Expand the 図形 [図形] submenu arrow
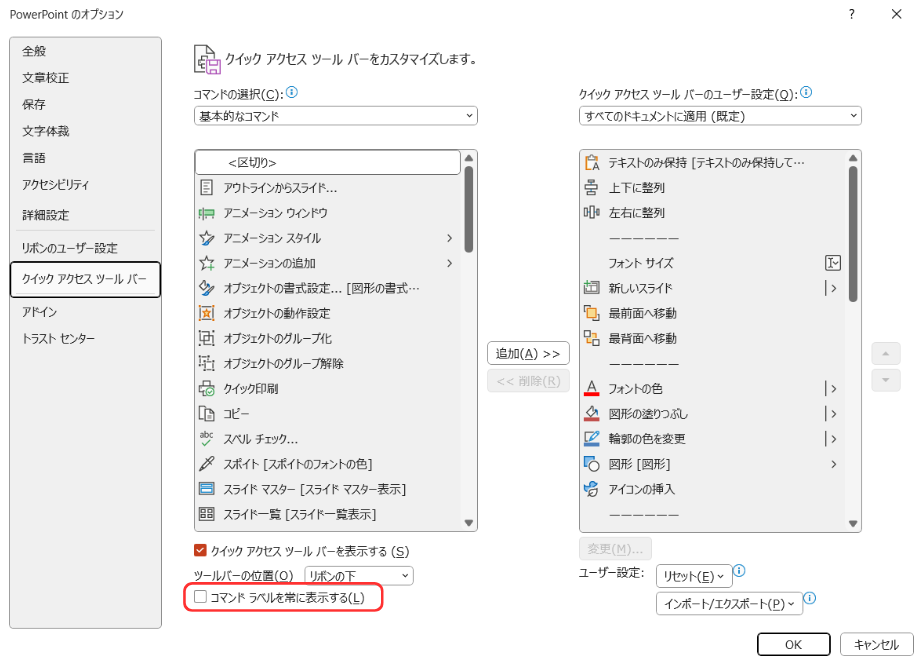Viewport: 919px width, 659px height. [x=833, y=464]
